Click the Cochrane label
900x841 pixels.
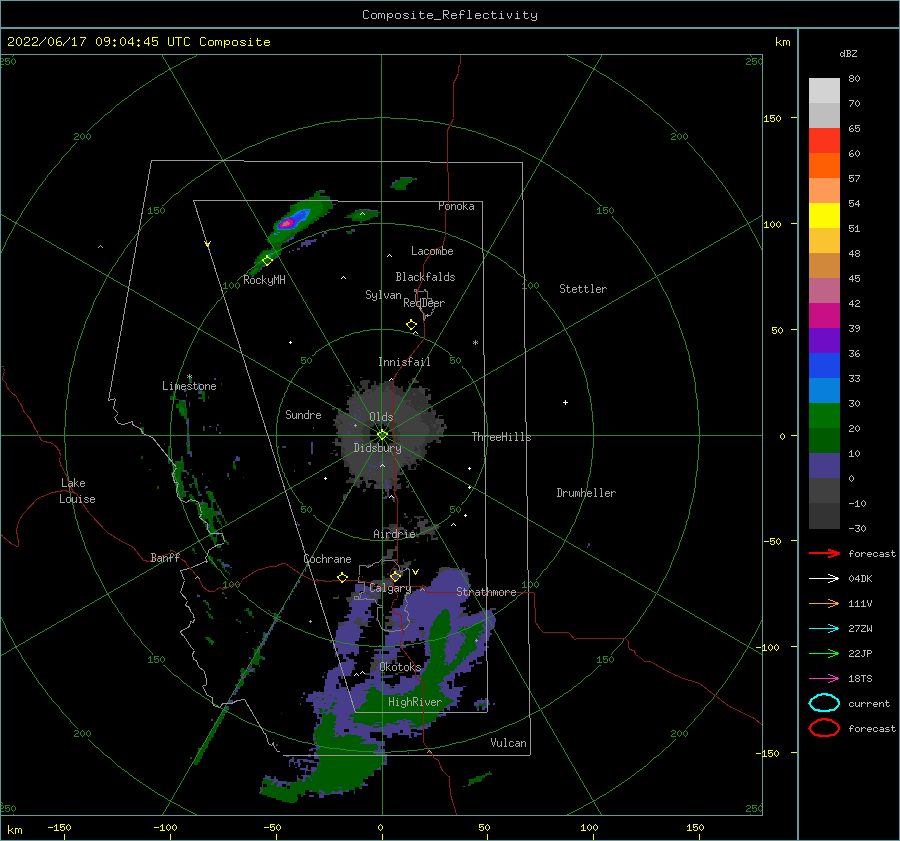coord(327,559)
